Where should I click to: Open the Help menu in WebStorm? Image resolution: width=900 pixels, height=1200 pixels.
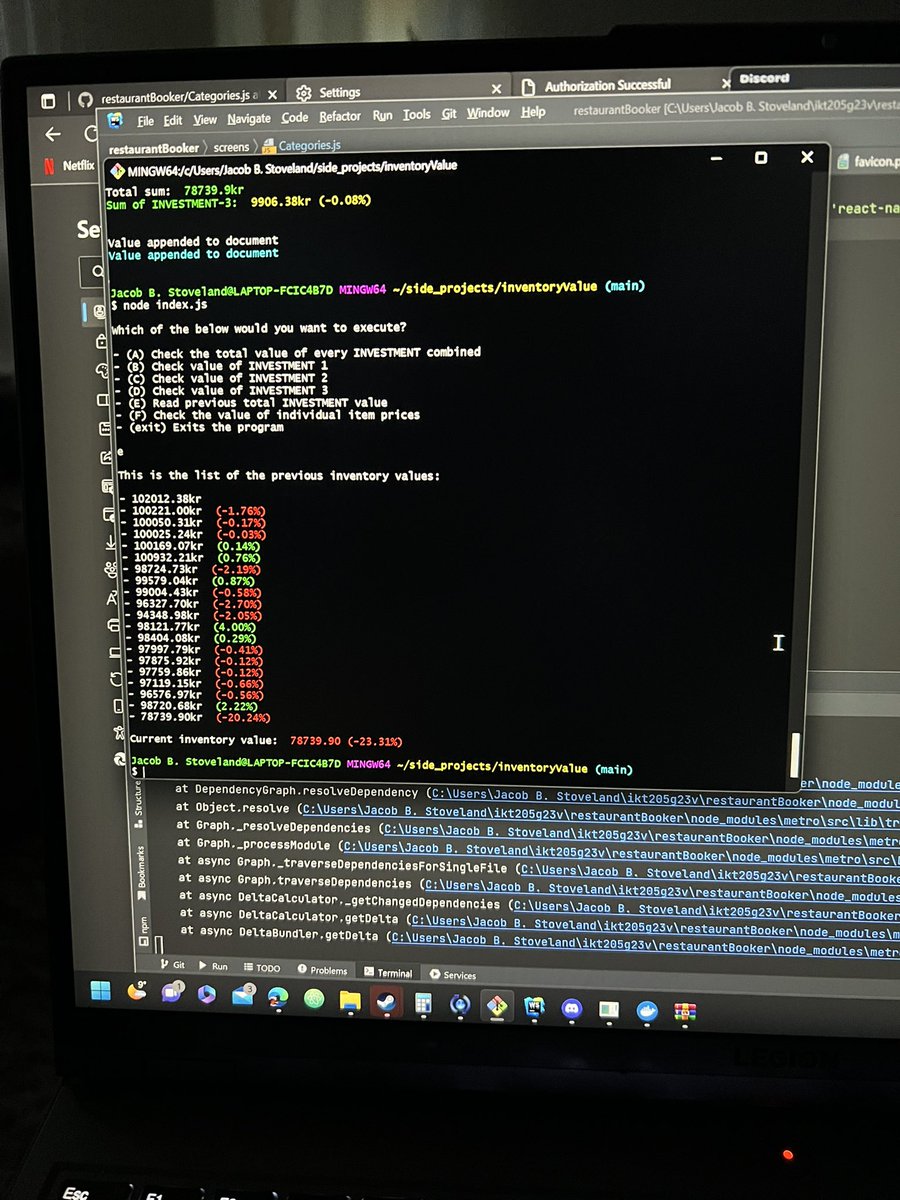[533, 111]
